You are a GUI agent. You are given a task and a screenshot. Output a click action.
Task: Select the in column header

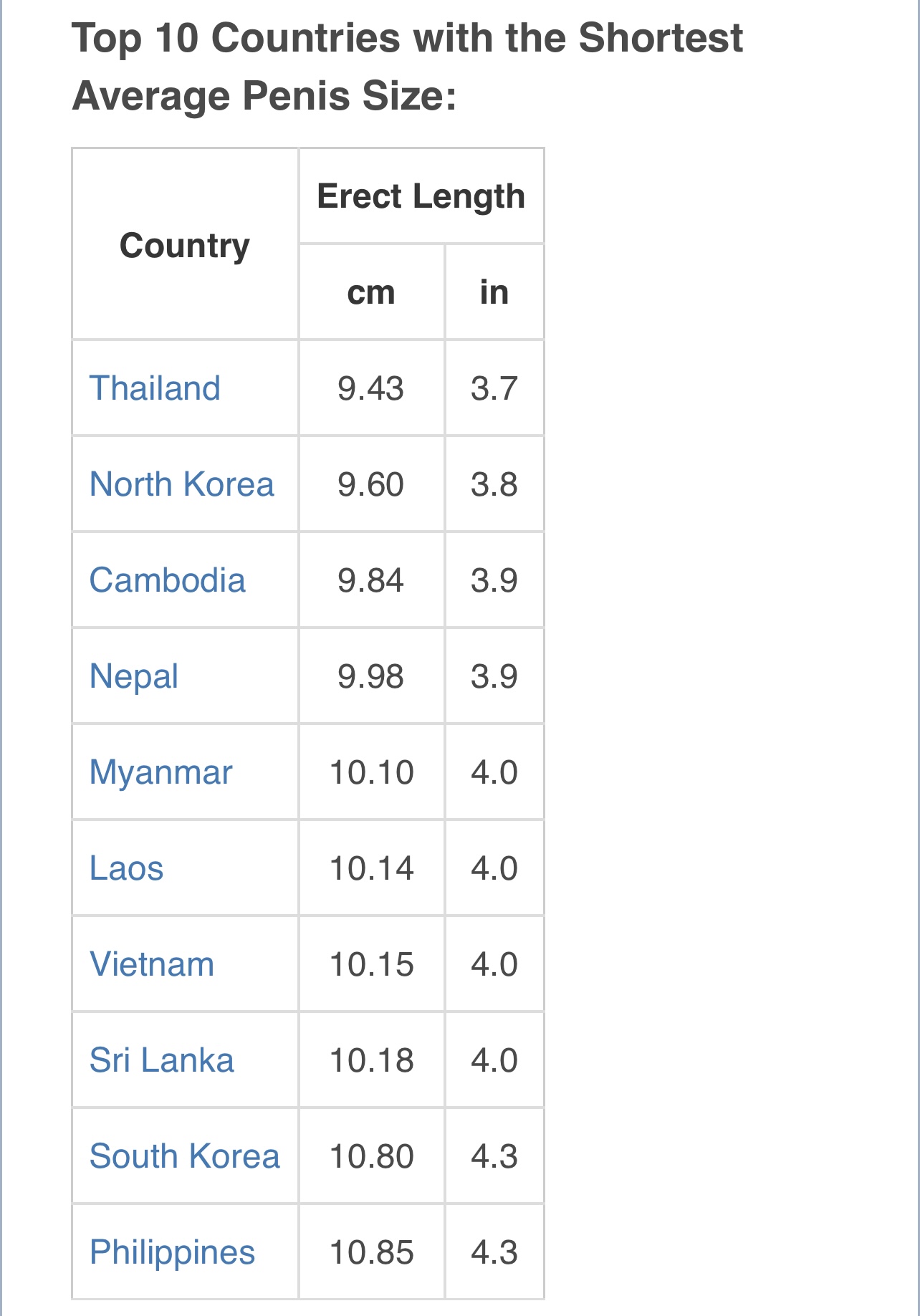coord(494,292)
